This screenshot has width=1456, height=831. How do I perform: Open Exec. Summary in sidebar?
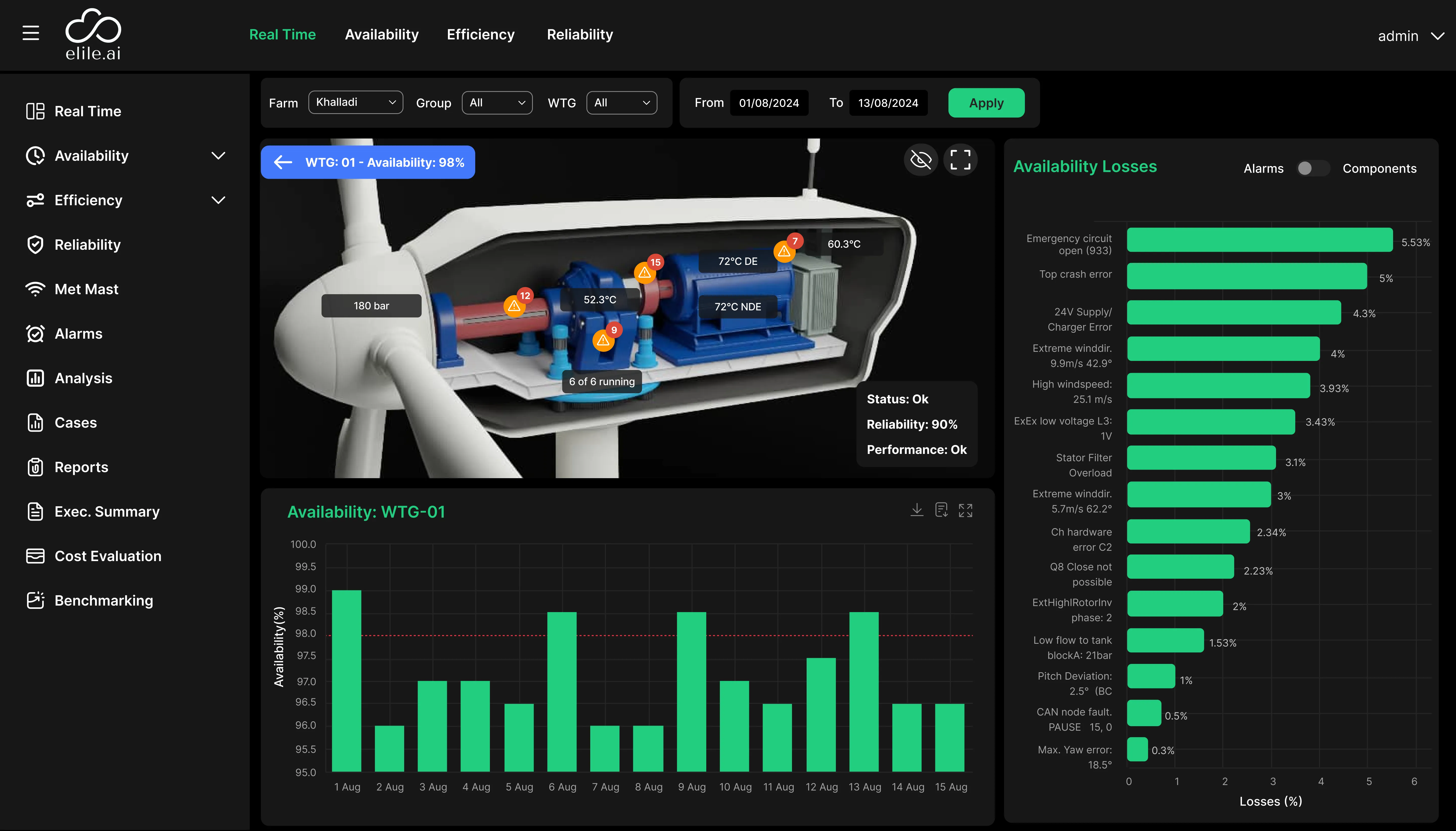coord(93,512)
